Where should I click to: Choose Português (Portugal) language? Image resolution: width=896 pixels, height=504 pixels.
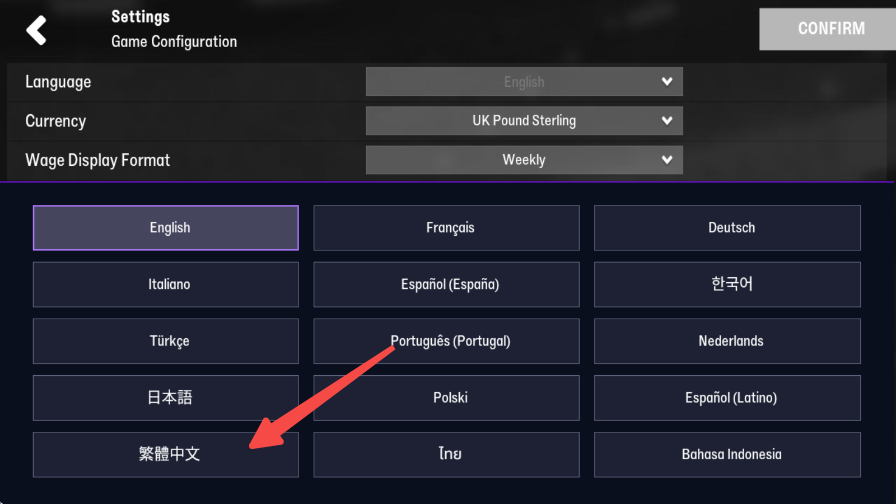pyautogui.click(x=446, y=341)
